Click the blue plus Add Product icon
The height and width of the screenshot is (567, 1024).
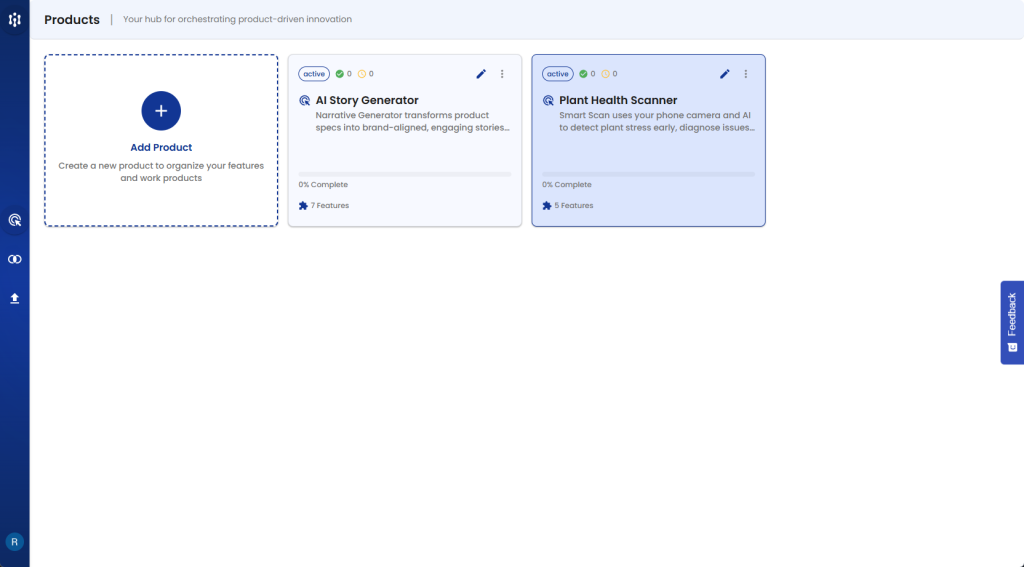(x=161, y=111)
